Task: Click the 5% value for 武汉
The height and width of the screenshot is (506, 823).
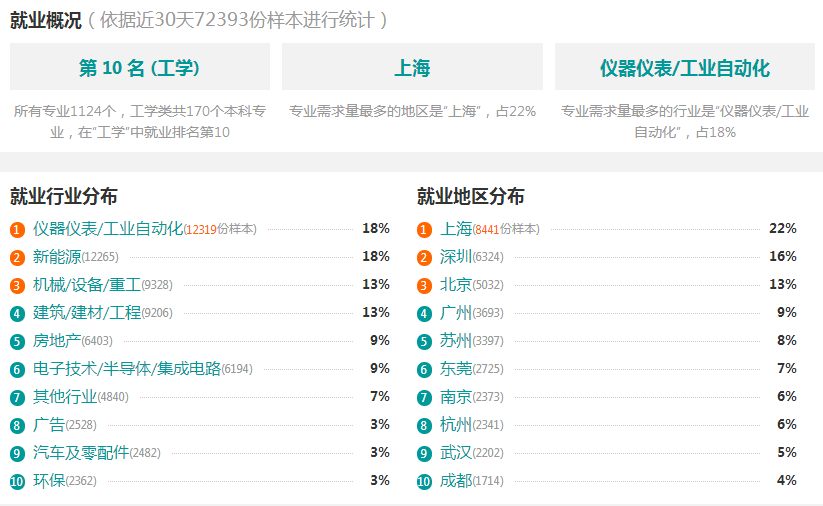Action: [x=787, y=452]
